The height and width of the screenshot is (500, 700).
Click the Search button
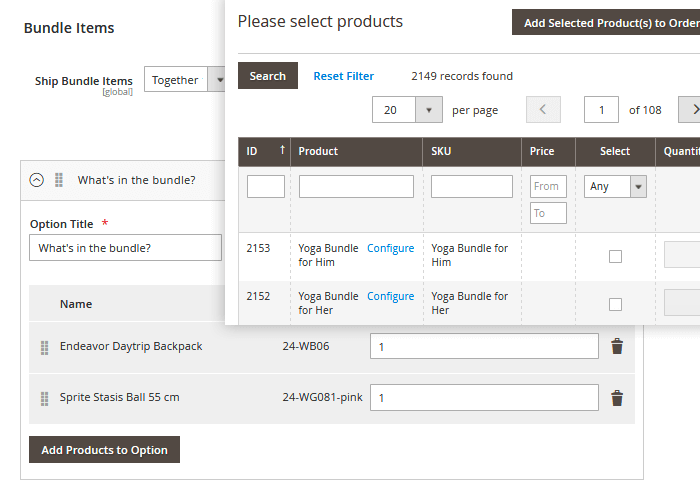(x=268, y=75)
